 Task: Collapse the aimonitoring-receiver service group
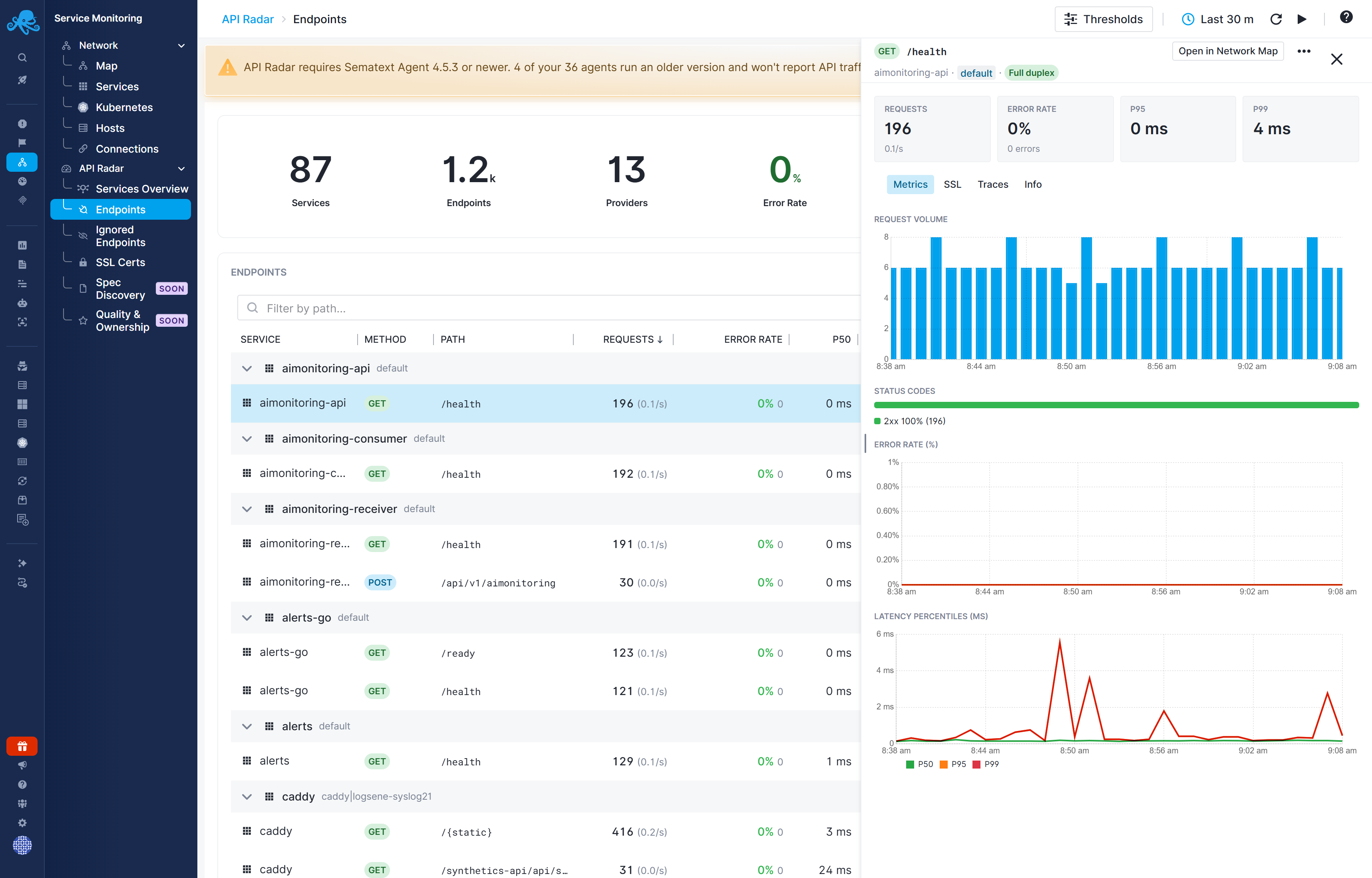pyautogui.click(x=247, y=509)
